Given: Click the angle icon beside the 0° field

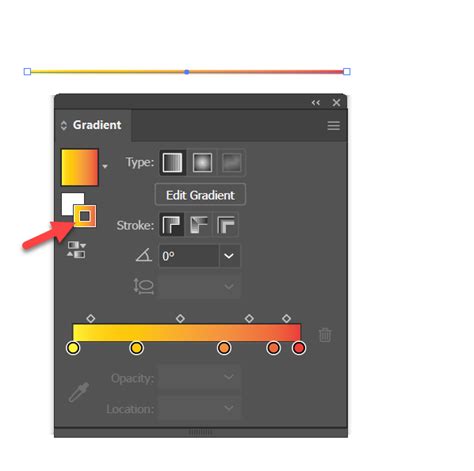Looking at the screenshot, I should click(x=144, y=255).
